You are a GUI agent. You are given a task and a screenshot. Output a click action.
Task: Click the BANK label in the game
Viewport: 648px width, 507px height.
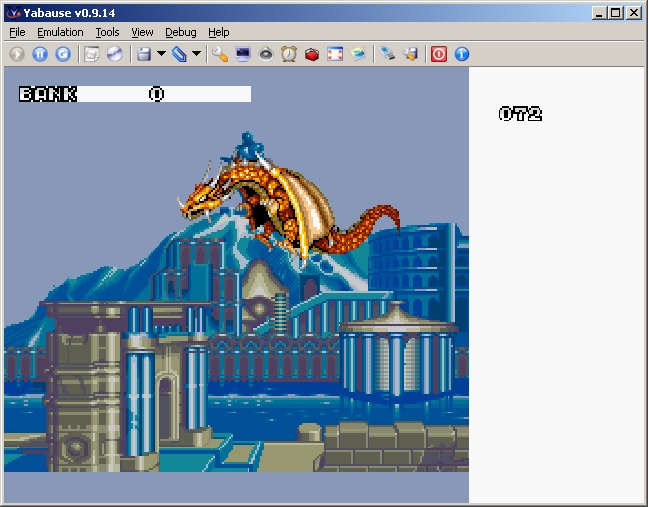[48, 94]
